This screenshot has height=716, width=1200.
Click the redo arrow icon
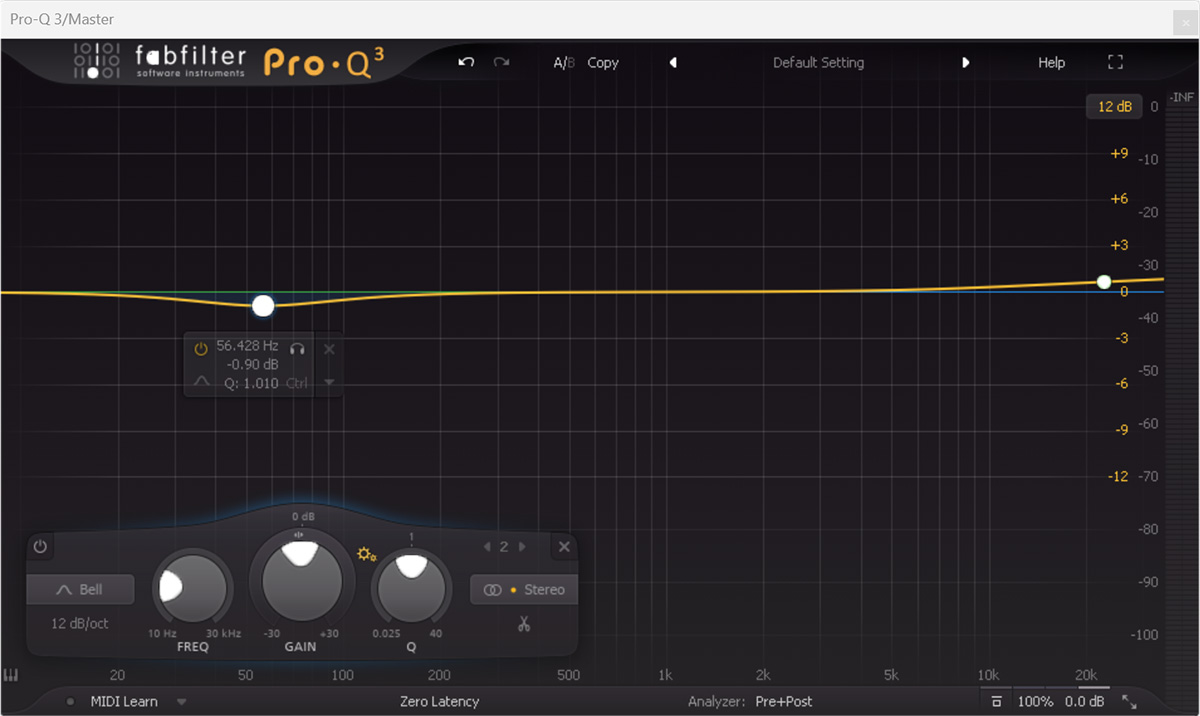[x=501, y=62]
